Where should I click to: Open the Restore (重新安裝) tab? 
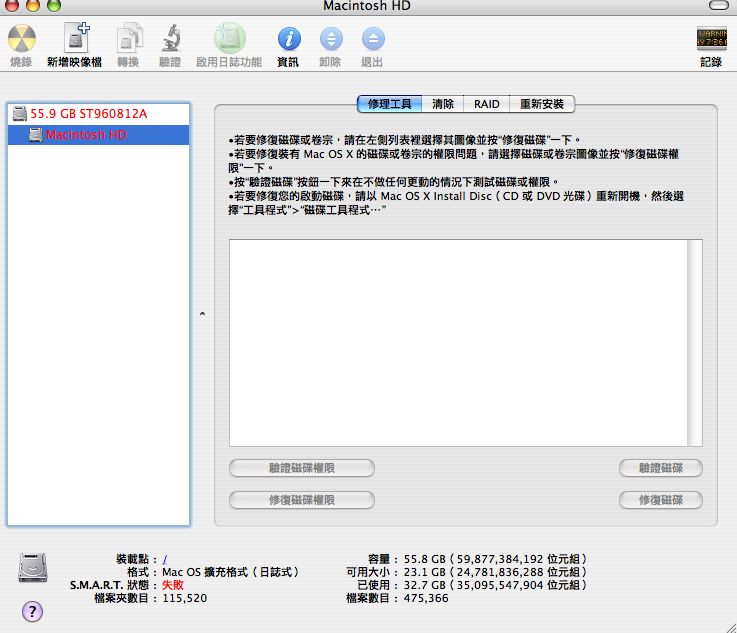coord(542,104)
